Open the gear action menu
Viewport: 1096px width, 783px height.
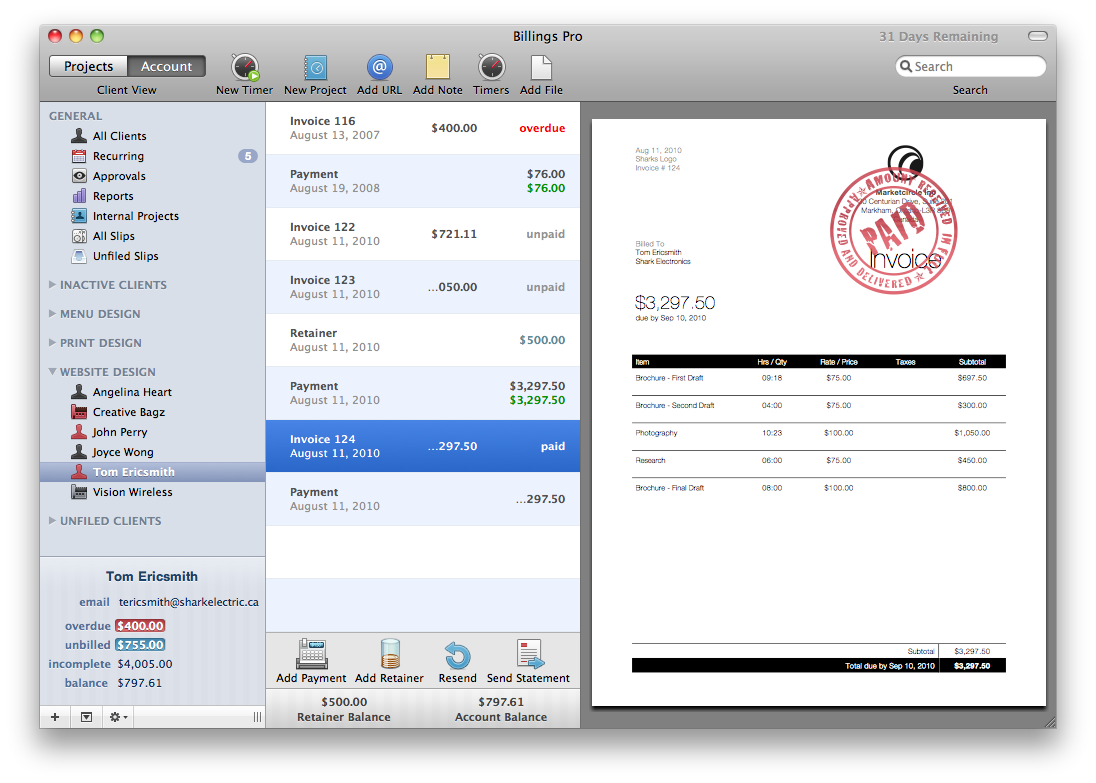pos(117,717)
